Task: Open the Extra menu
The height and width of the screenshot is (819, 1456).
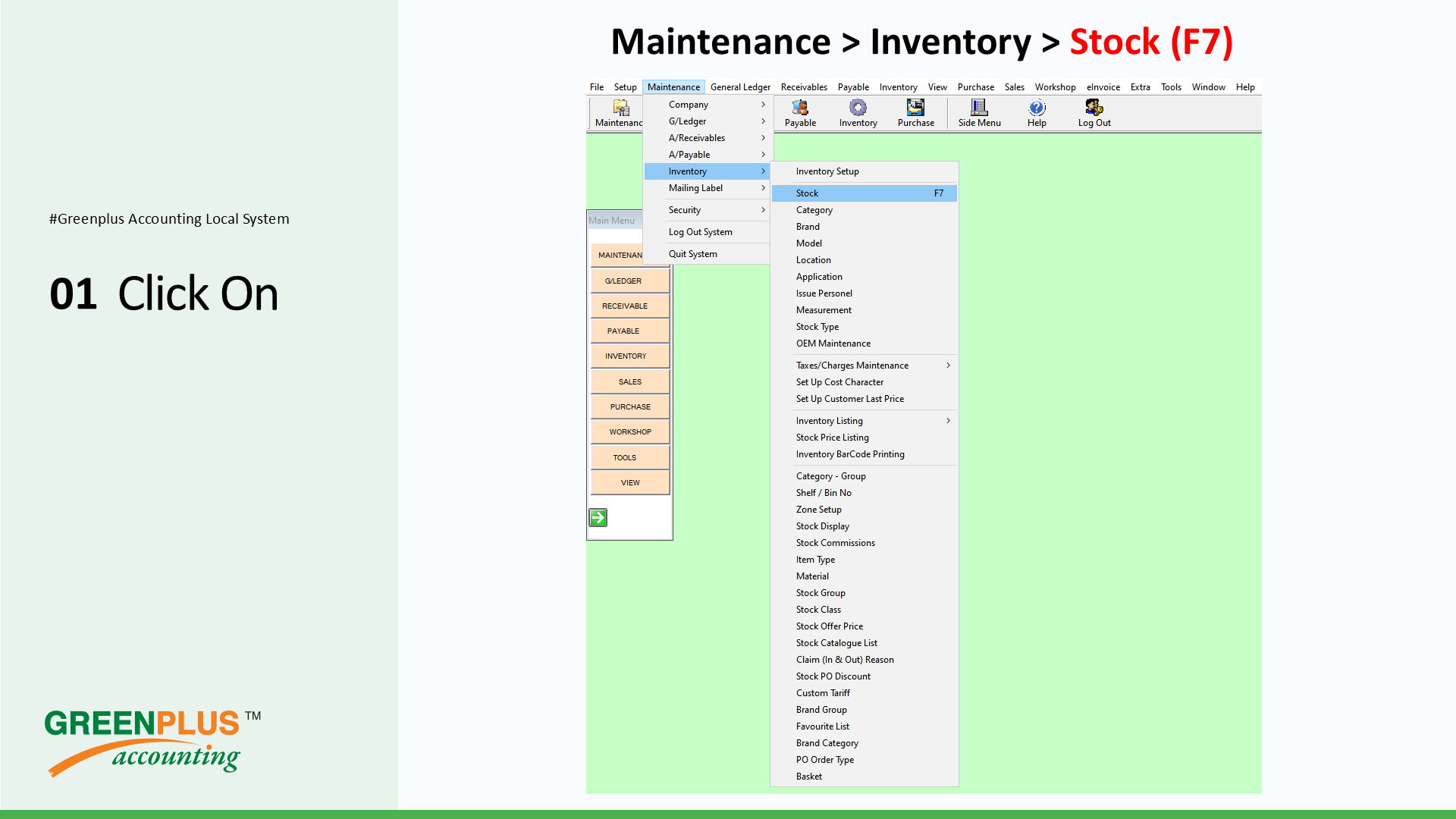Action: coord(1140,87)
